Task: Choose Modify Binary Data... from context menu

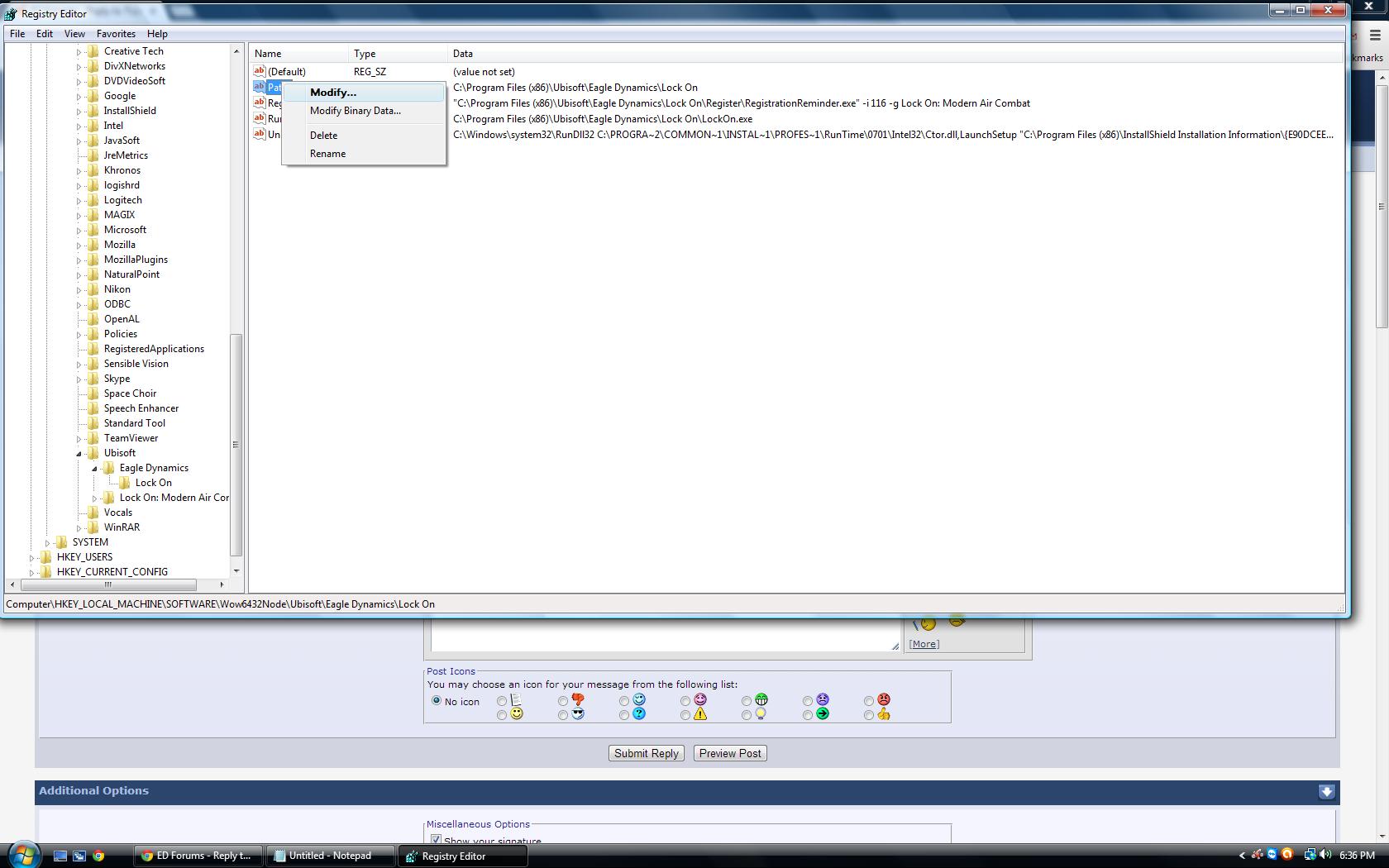Action: coord(364,111)
